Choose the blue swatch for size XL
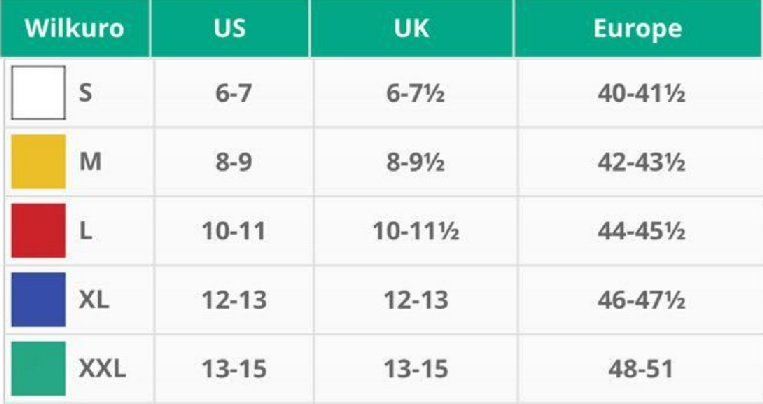 [38, 300]
